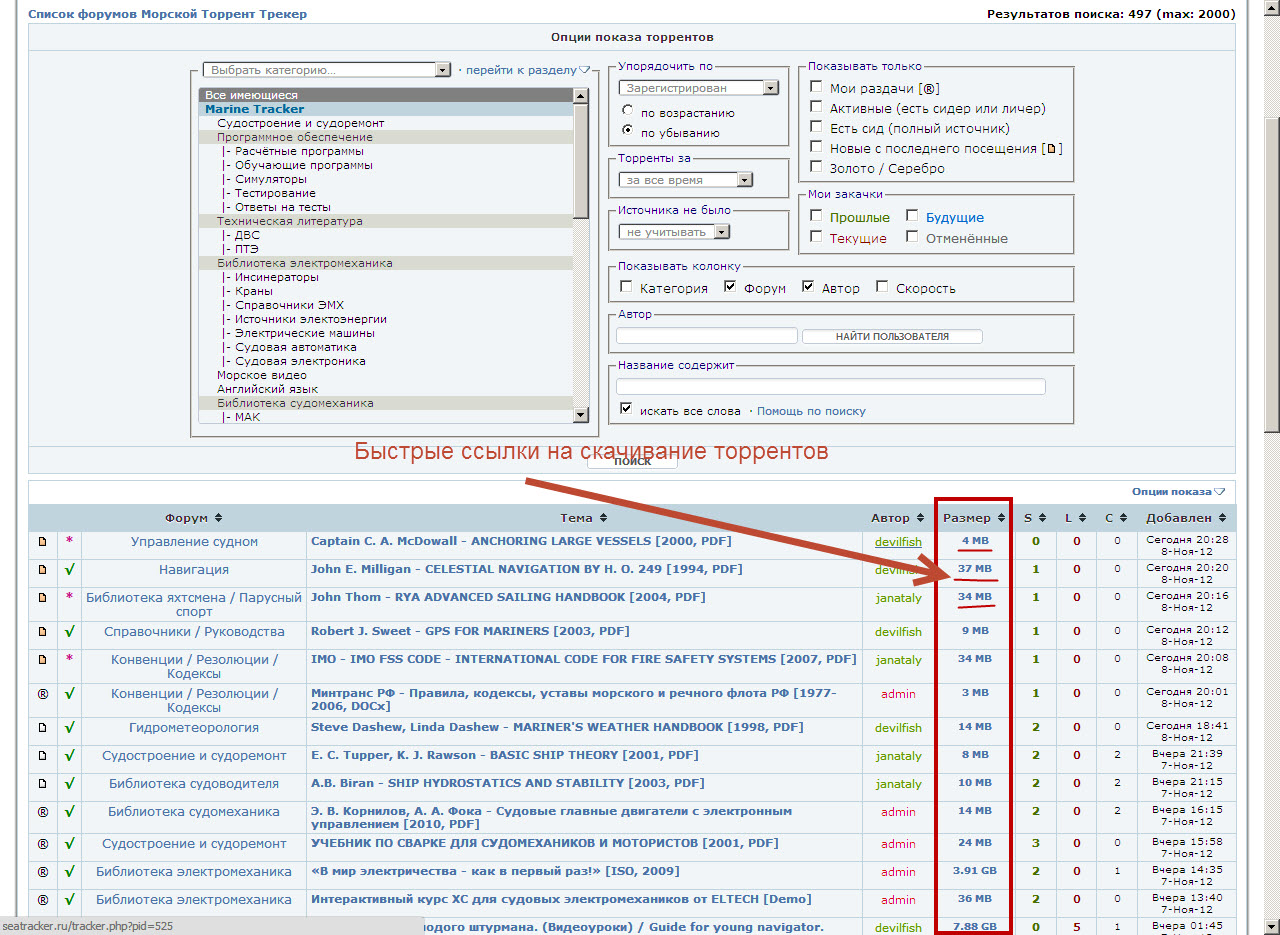Screen dimensions: 1280x935
Task: Open the 'Зарегистрирован' sort-by dropdown
Action: [x=769, y=88]
